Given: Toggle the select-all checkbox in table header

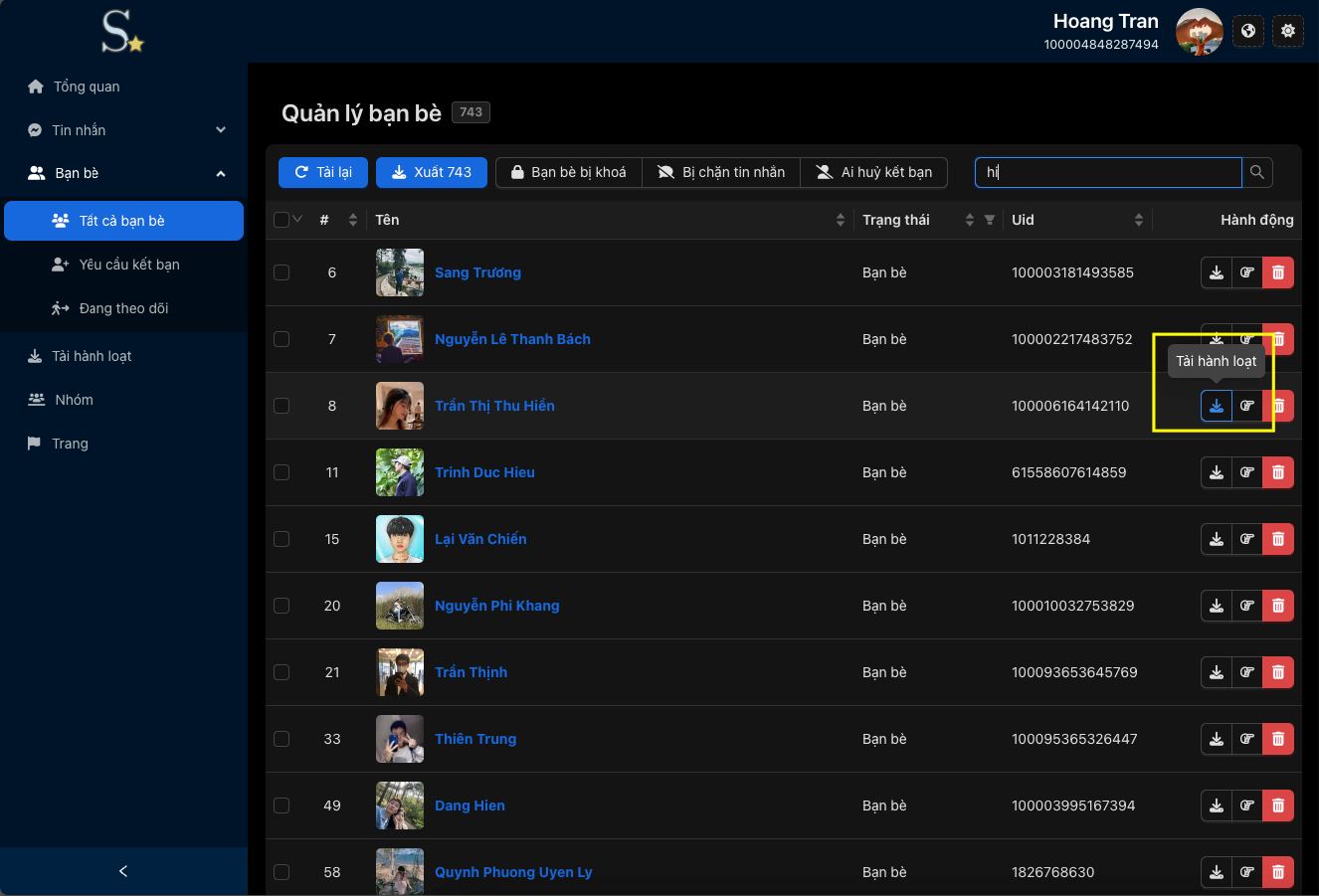Looking at the screenshot, I should pyautogui.click(x=282, y=220).
